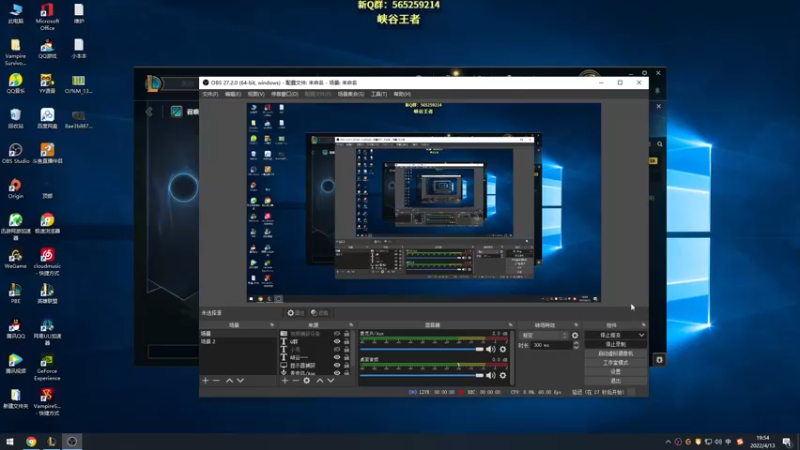Open the cloudmusic desktop shortcut
This screenshot has height=450, width=800.
tap(47, 262)
